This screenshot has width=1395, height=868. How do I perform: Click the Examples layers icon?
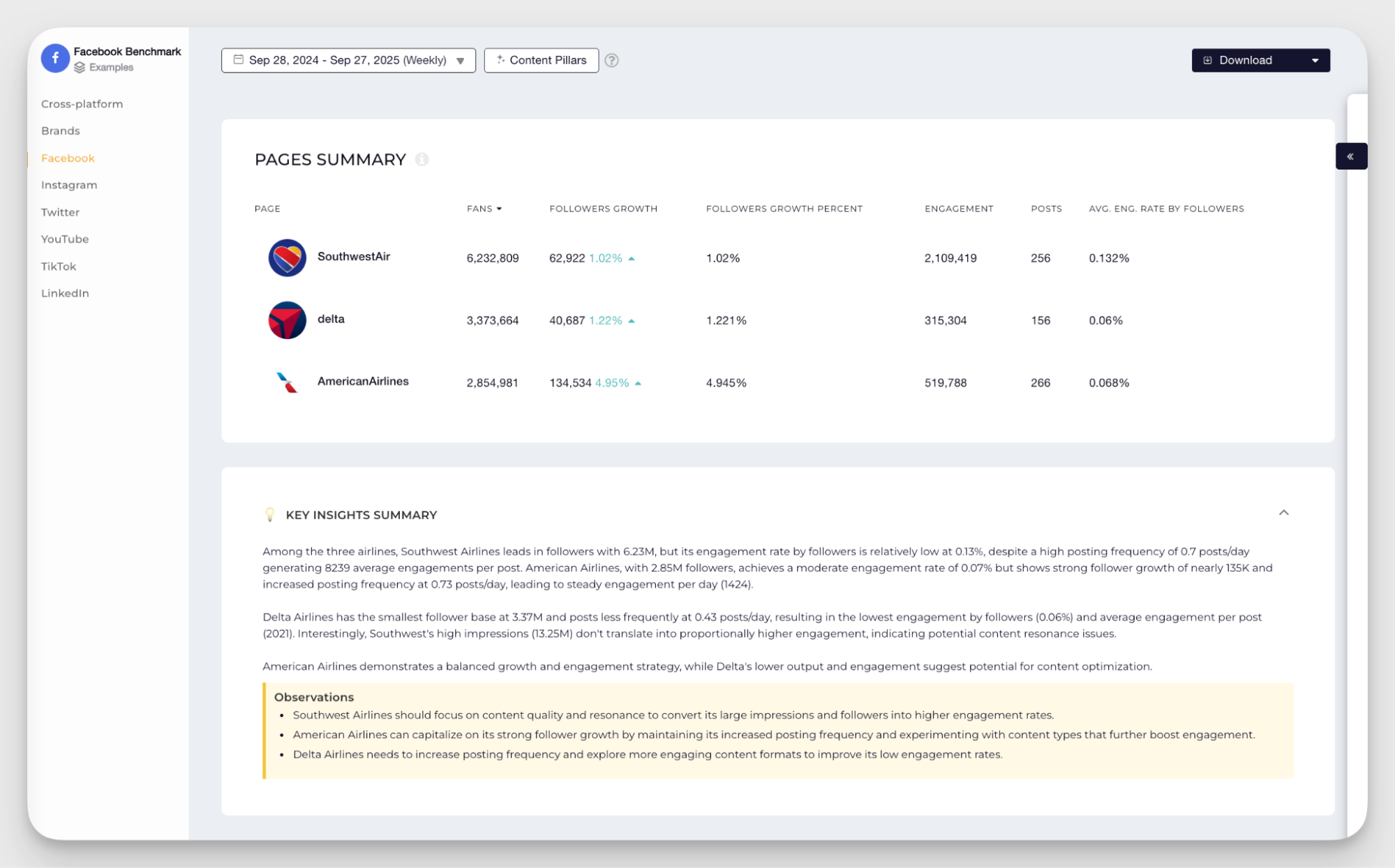pyautogui.click(x=80, y=68)
